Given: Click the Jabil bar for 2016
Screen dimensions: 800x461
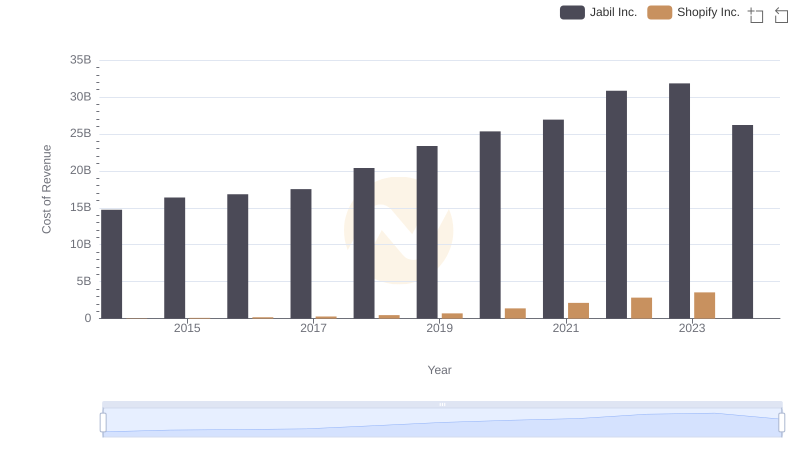Looking at the screenshot, I should 238,257.
